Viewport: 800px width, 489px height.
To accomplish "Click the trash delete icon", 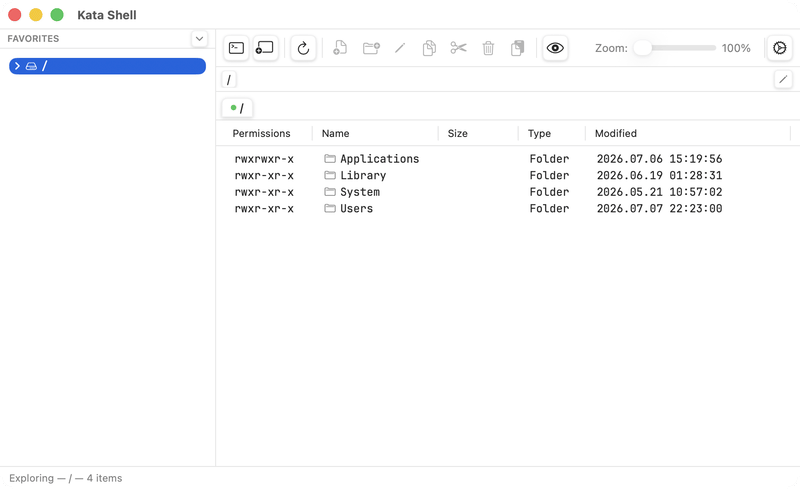I will coord(488,48).
